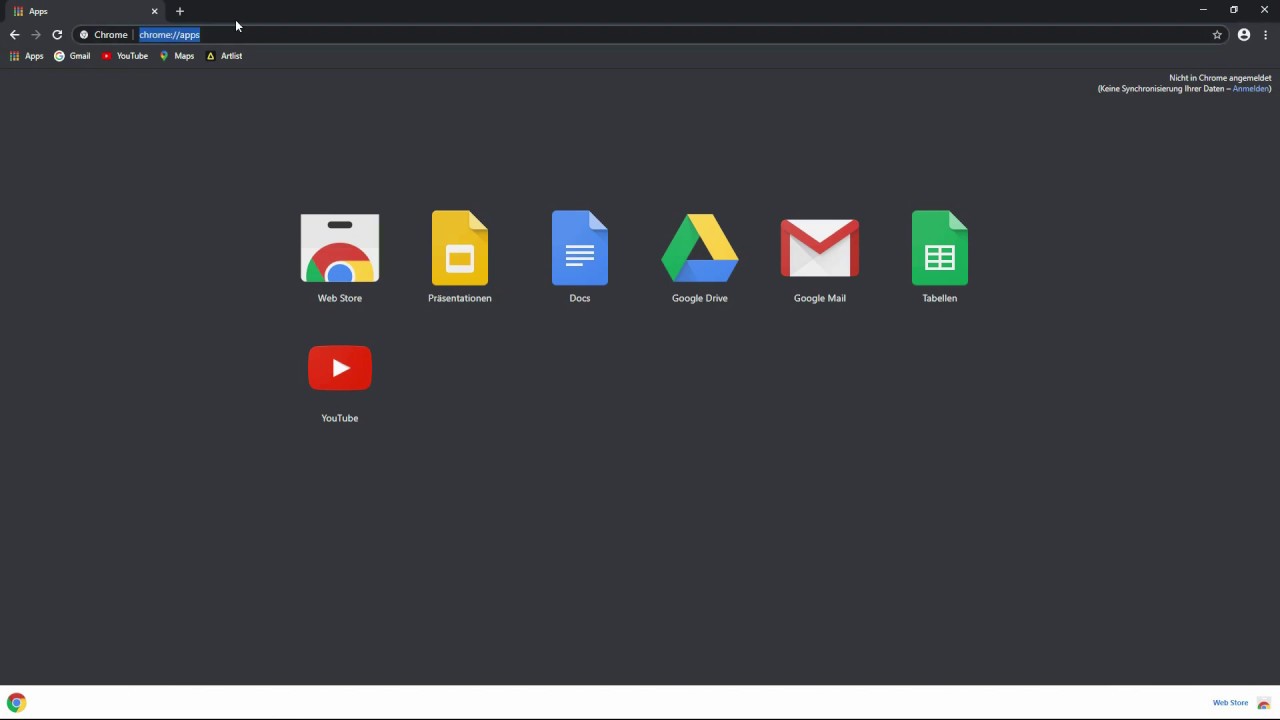The width and height of the screenshot is (1280, 720).
Task: Select the Apps tab
Action: tap(85, 11)
